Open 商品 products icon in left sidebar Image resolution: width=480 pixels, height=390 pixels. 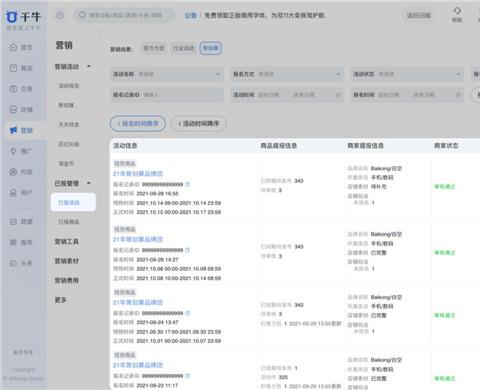[x=13, y=68]
